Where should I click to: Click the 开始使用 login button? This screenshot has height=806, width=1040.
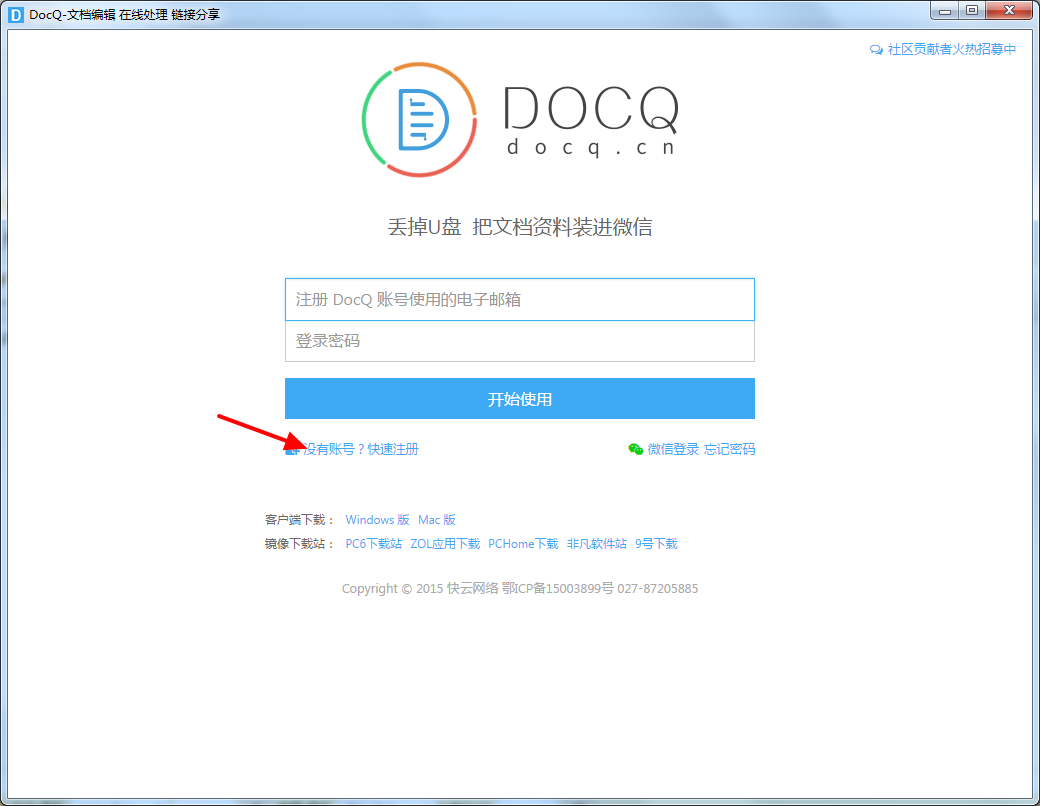(x=519, y=399)
